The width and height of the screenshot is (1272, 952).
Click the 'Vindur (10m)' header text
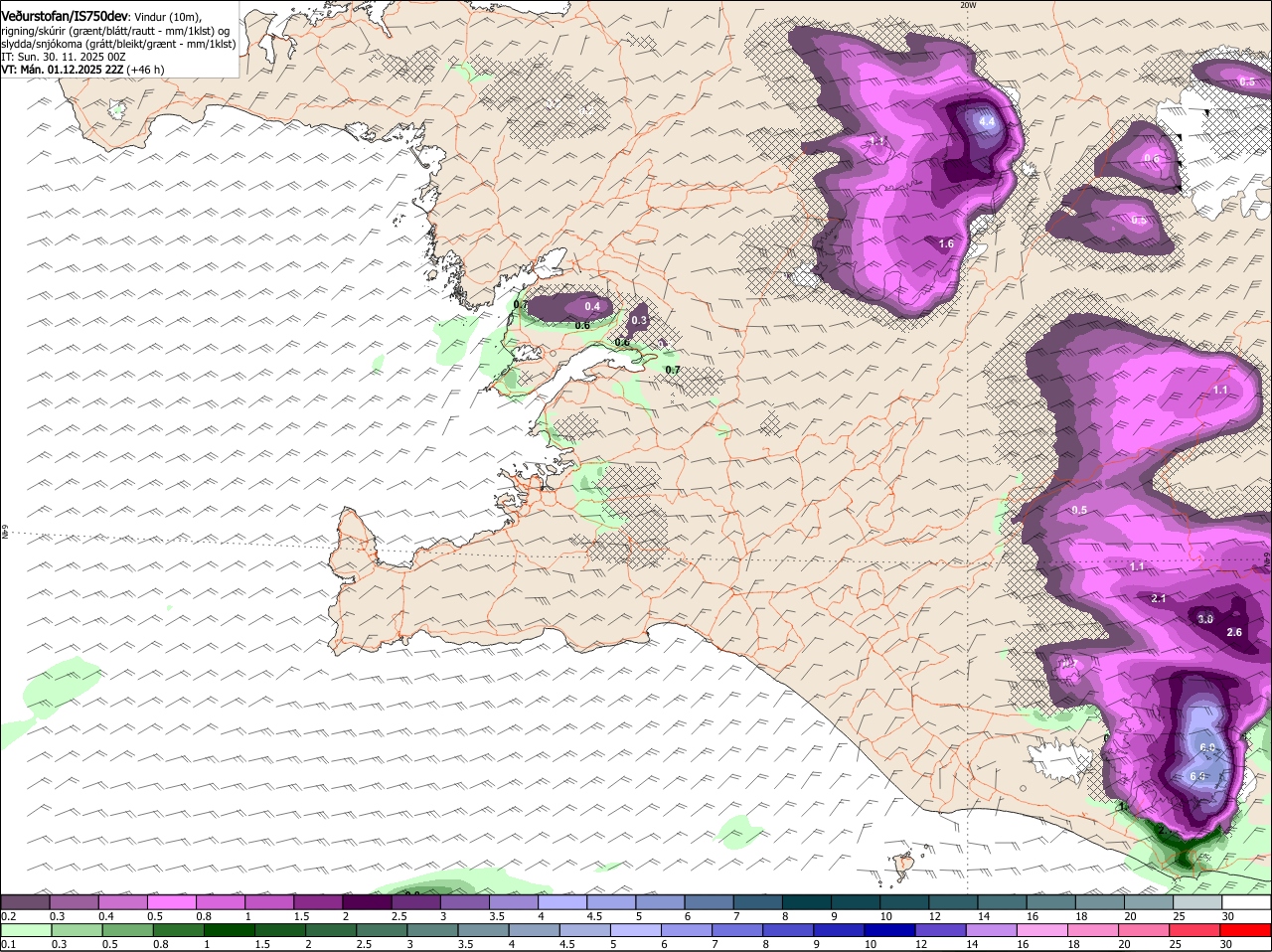(167, 17)
